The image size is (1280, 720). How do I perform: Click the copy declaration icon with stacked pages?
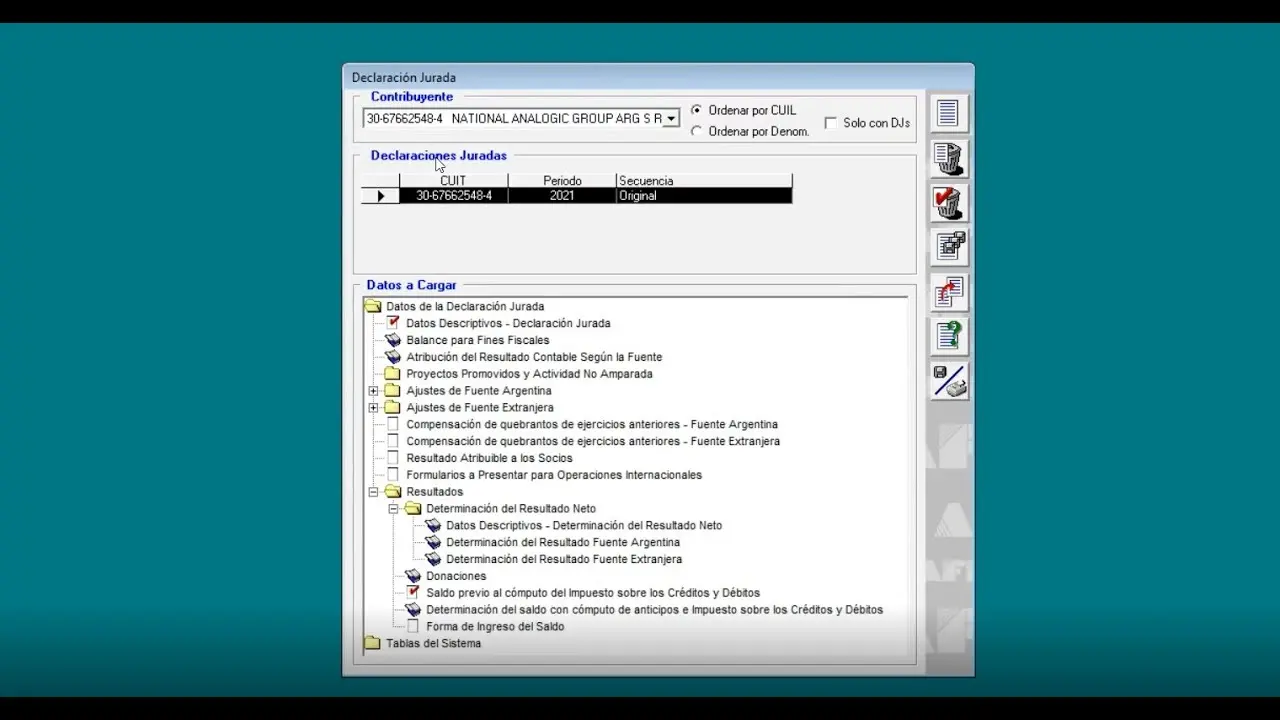pos(948,247)
